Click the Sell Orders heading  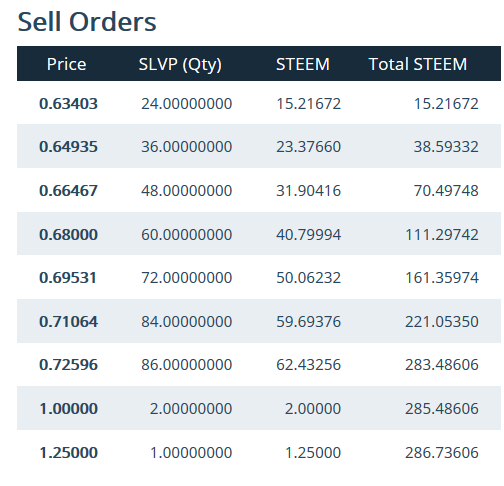87,22
